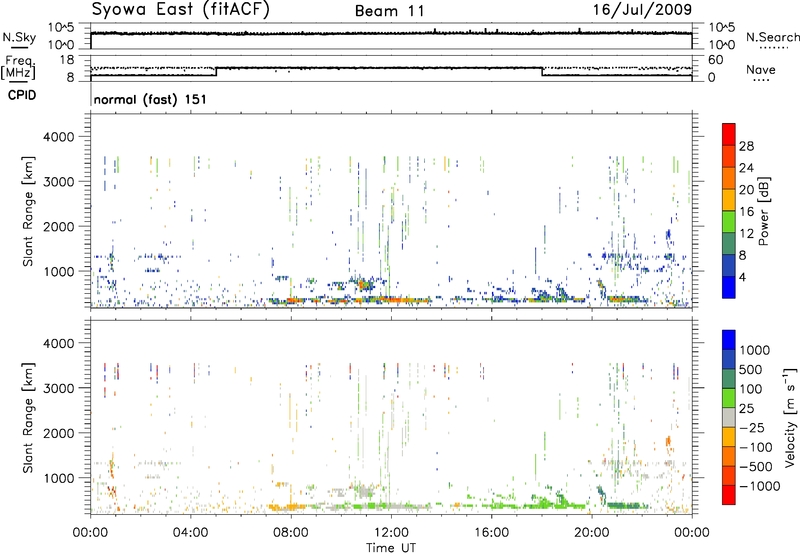Click the 'Slant Range [km]' label of power panel
Viewport: 800px width, 554px height.
tap(28, 211)
